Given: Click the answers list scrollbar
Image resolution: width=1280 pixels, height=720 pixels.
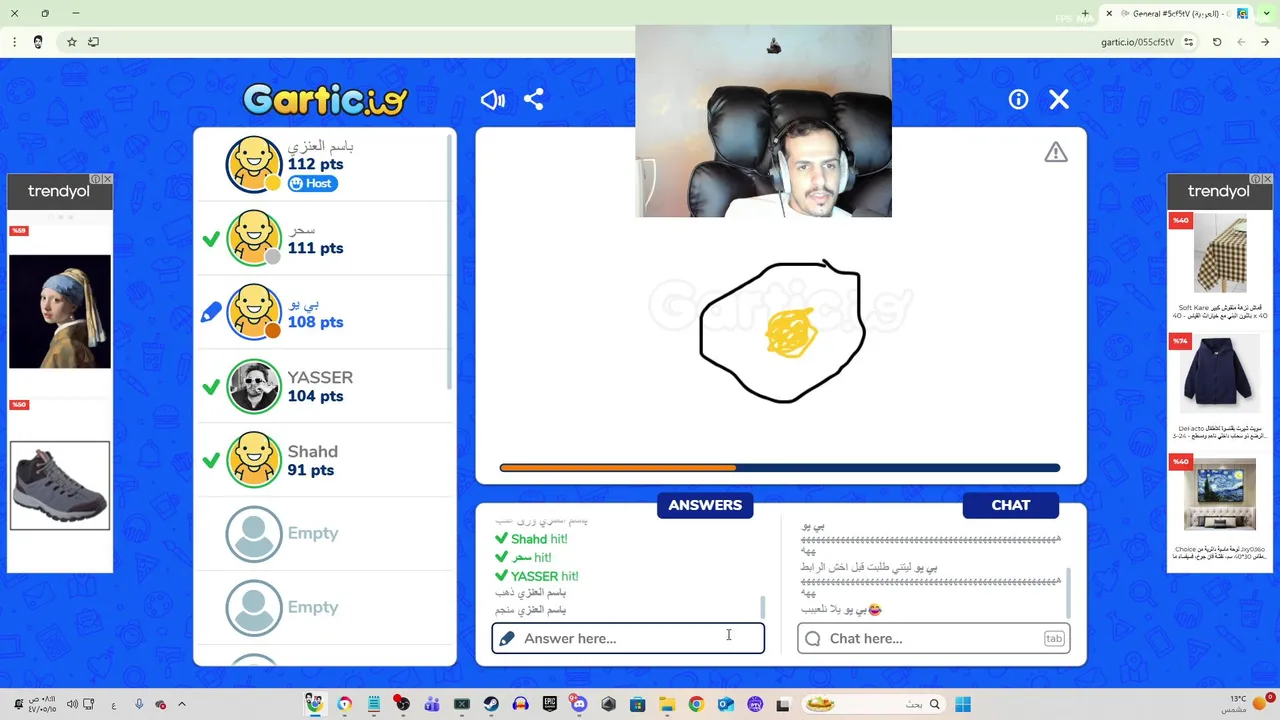Looking at the screenshot, I should [x=763, y=607].
